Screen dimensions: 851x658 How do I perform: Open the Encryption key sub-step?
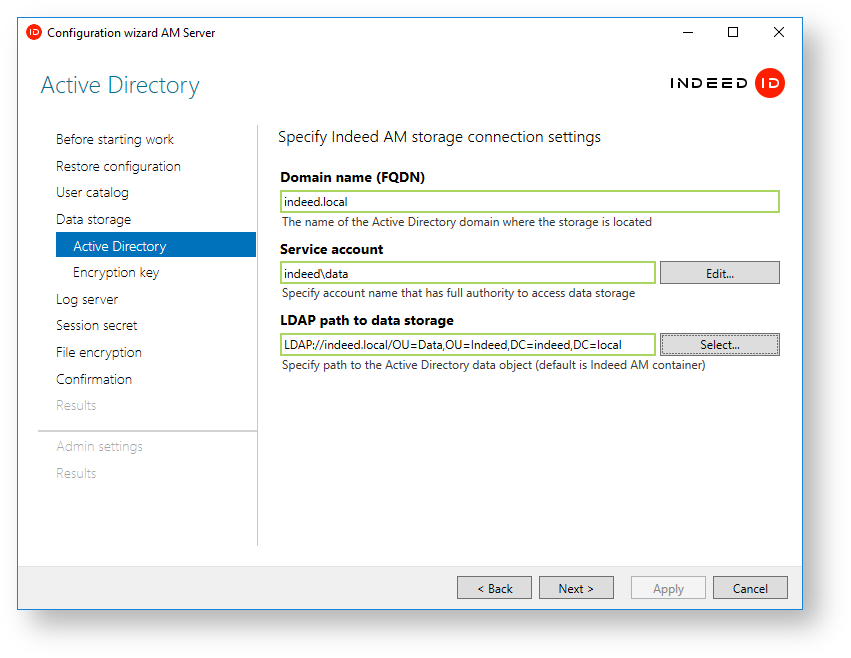click(116, 273)
